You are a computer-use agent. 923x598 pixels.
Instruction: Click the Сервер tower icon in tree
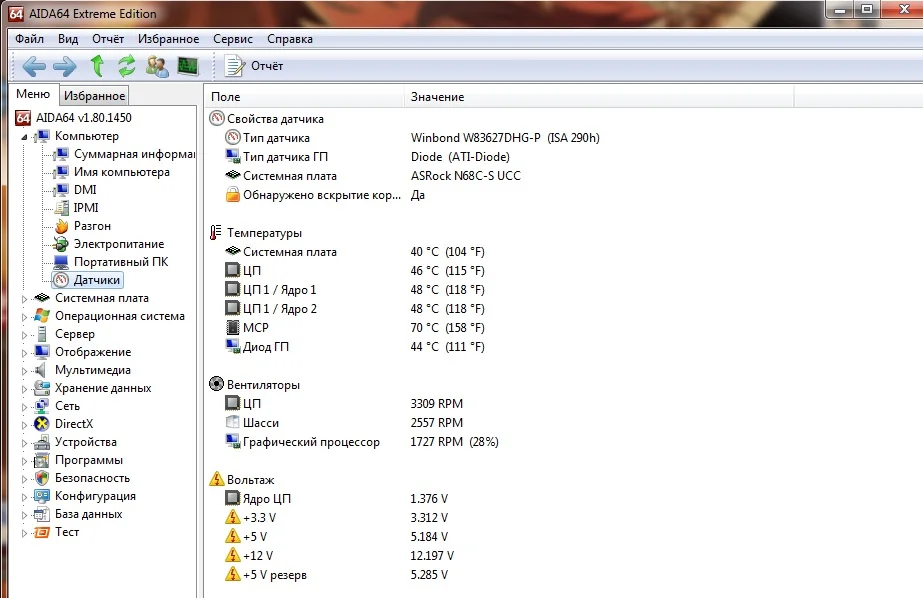coord(42,334)
